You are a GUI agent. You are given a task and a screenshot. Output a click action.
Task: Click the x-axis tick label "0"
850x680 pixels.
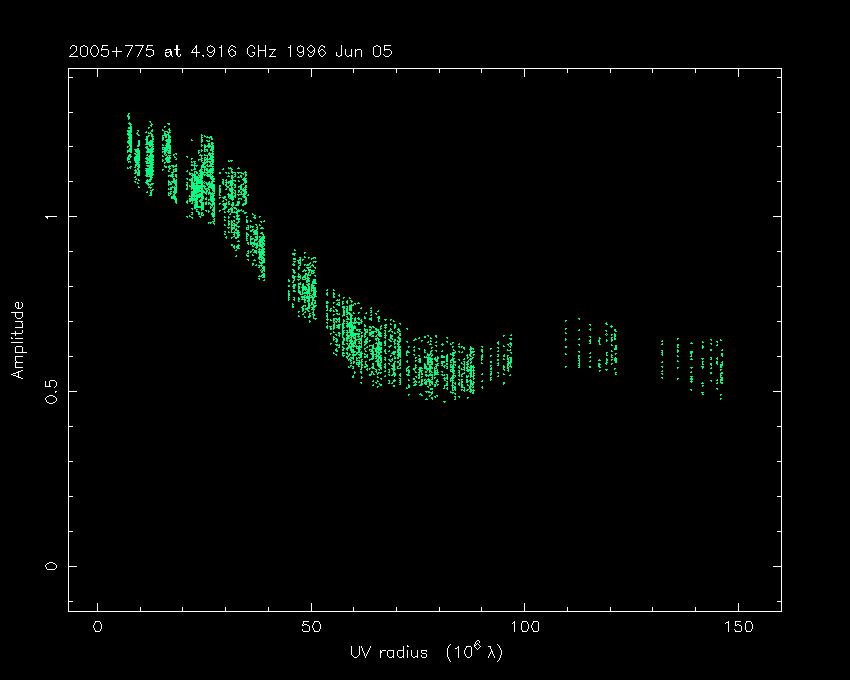[97, 627]
